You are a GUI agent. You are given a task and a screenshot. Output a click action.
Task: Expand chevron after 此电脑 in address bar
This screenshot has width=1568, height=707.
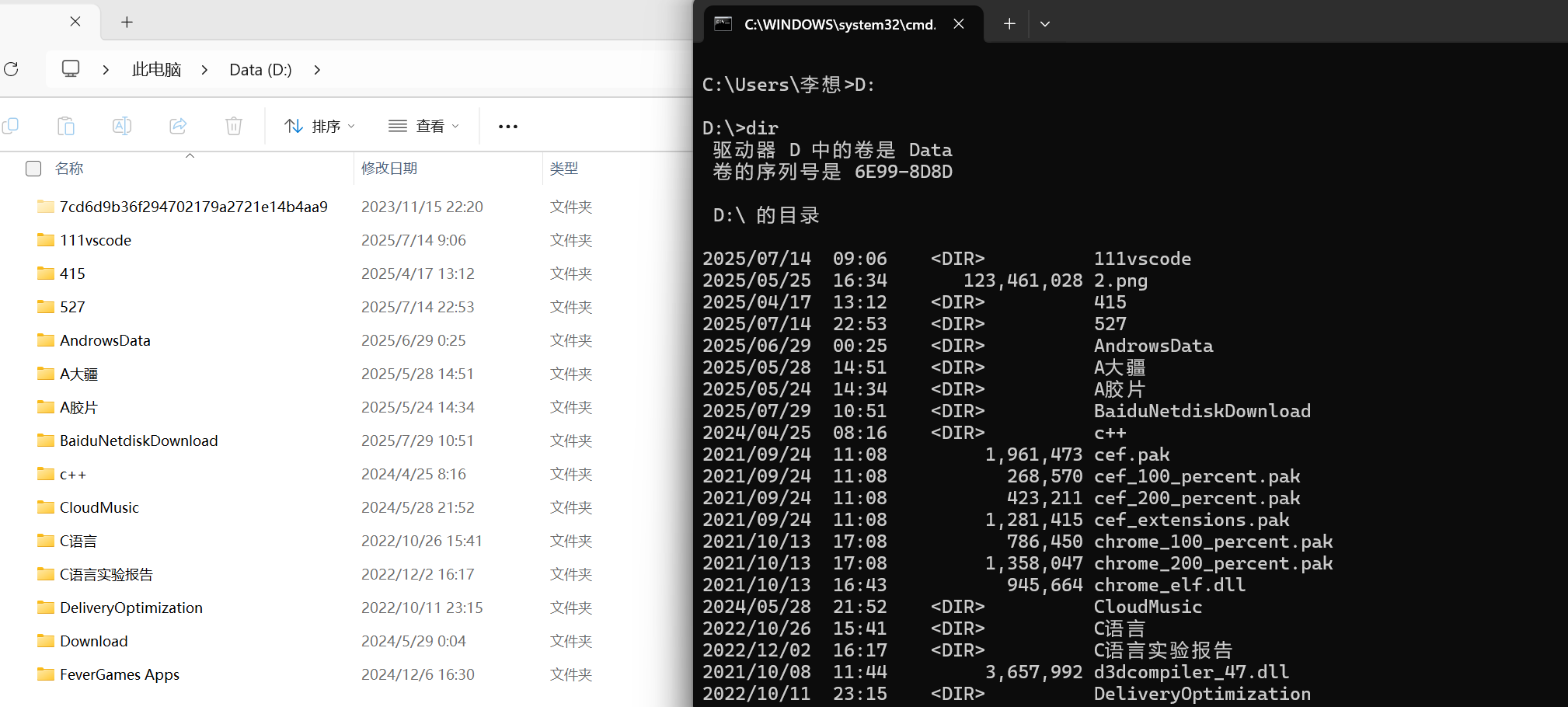204,70
